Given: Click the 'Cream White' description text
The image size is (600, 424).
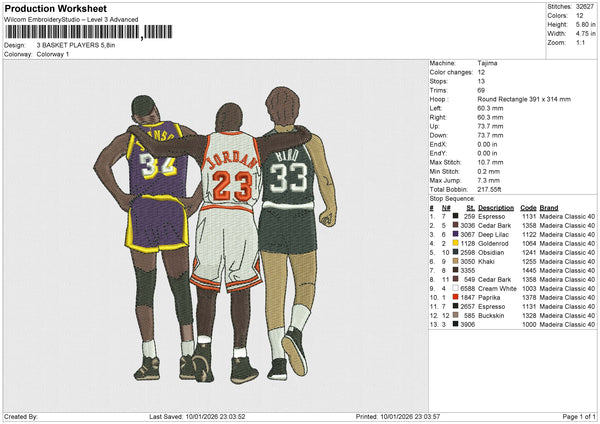Looking at the screenshot, I should pos(497,289).
